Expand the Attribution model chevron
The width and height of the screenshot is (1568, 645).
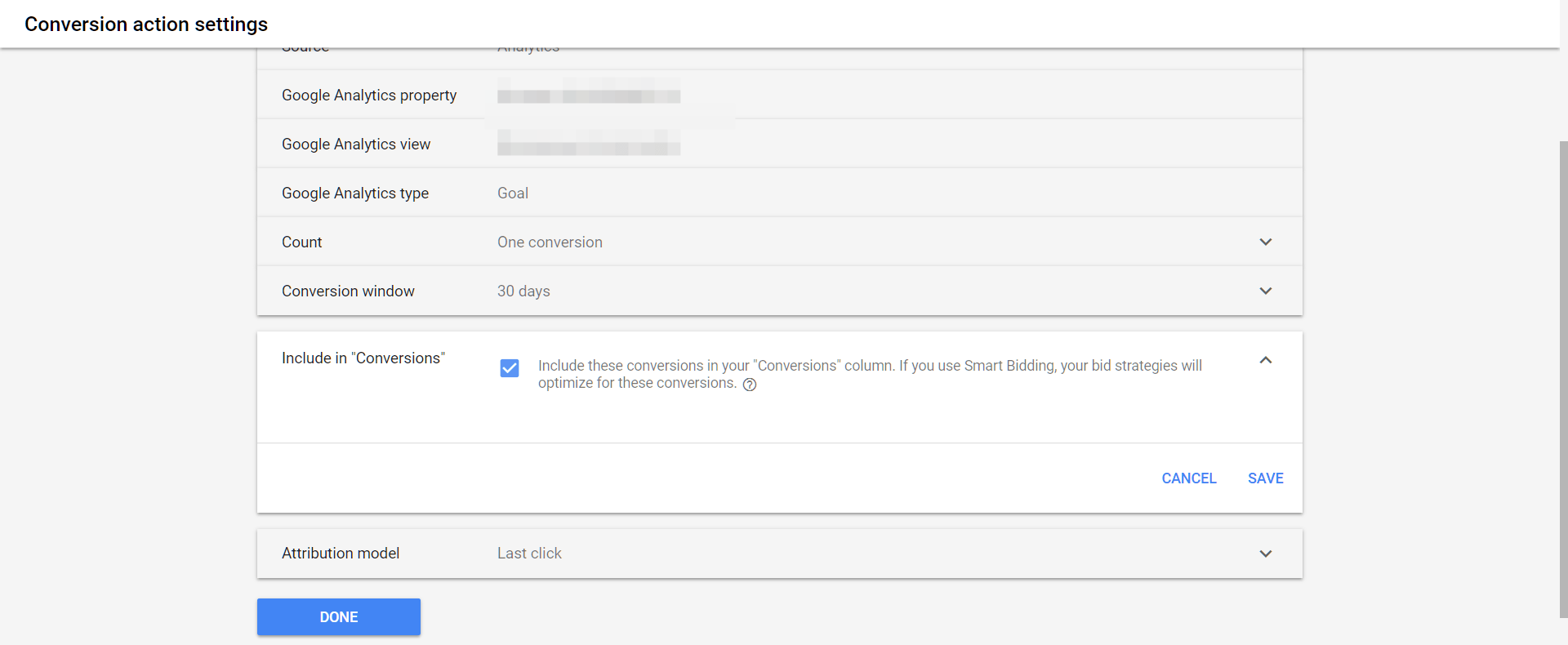pos(1266,554)
